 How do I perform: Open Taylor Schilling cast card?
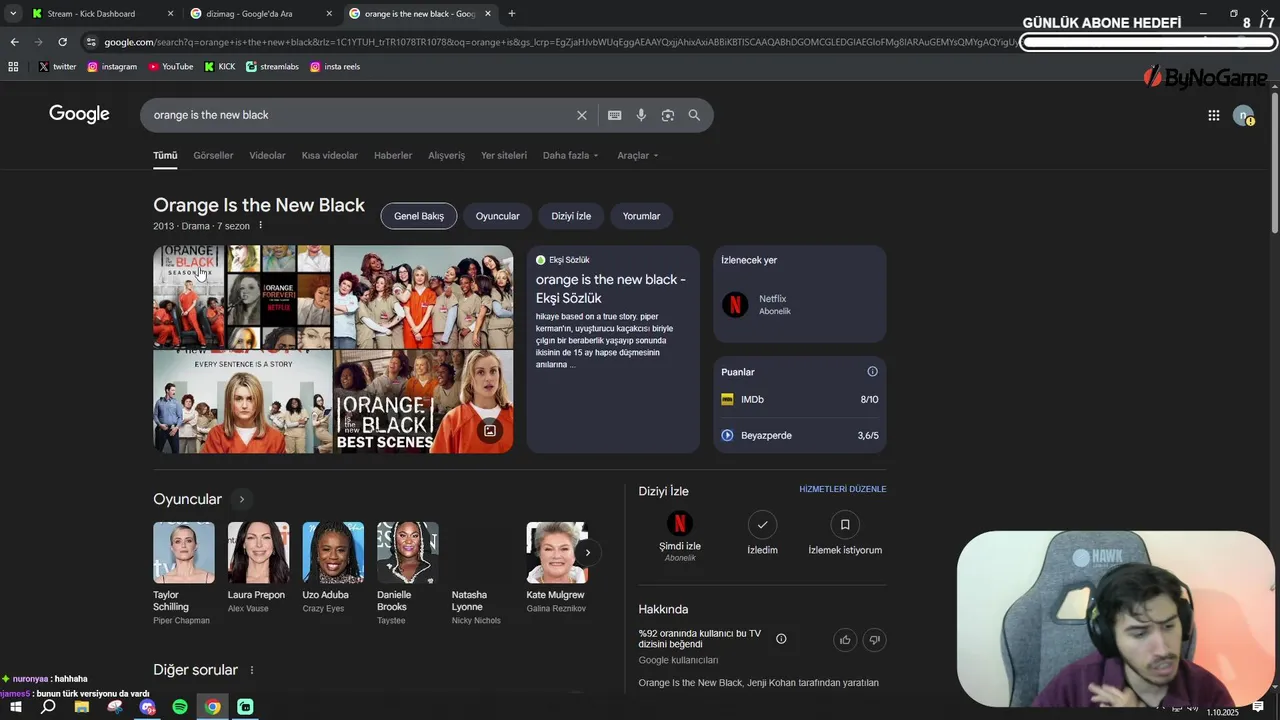point(183,574)
